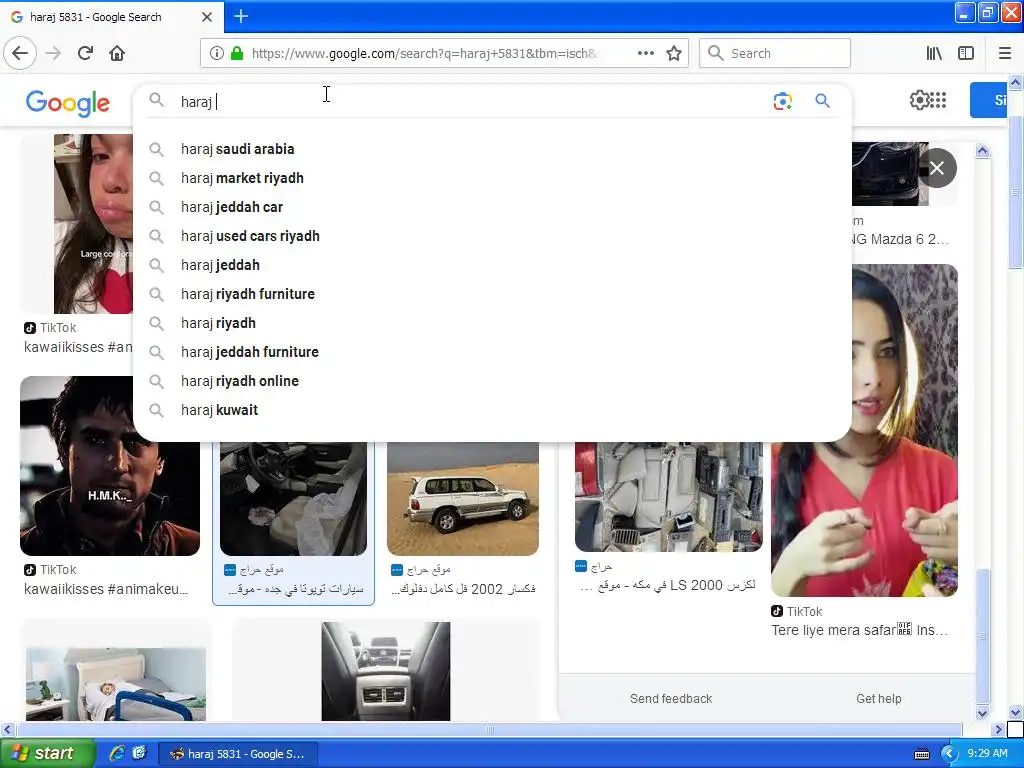Viewport: 1024px width, 768px height.
Task: Click Get help link
Action: pos(878,698)
